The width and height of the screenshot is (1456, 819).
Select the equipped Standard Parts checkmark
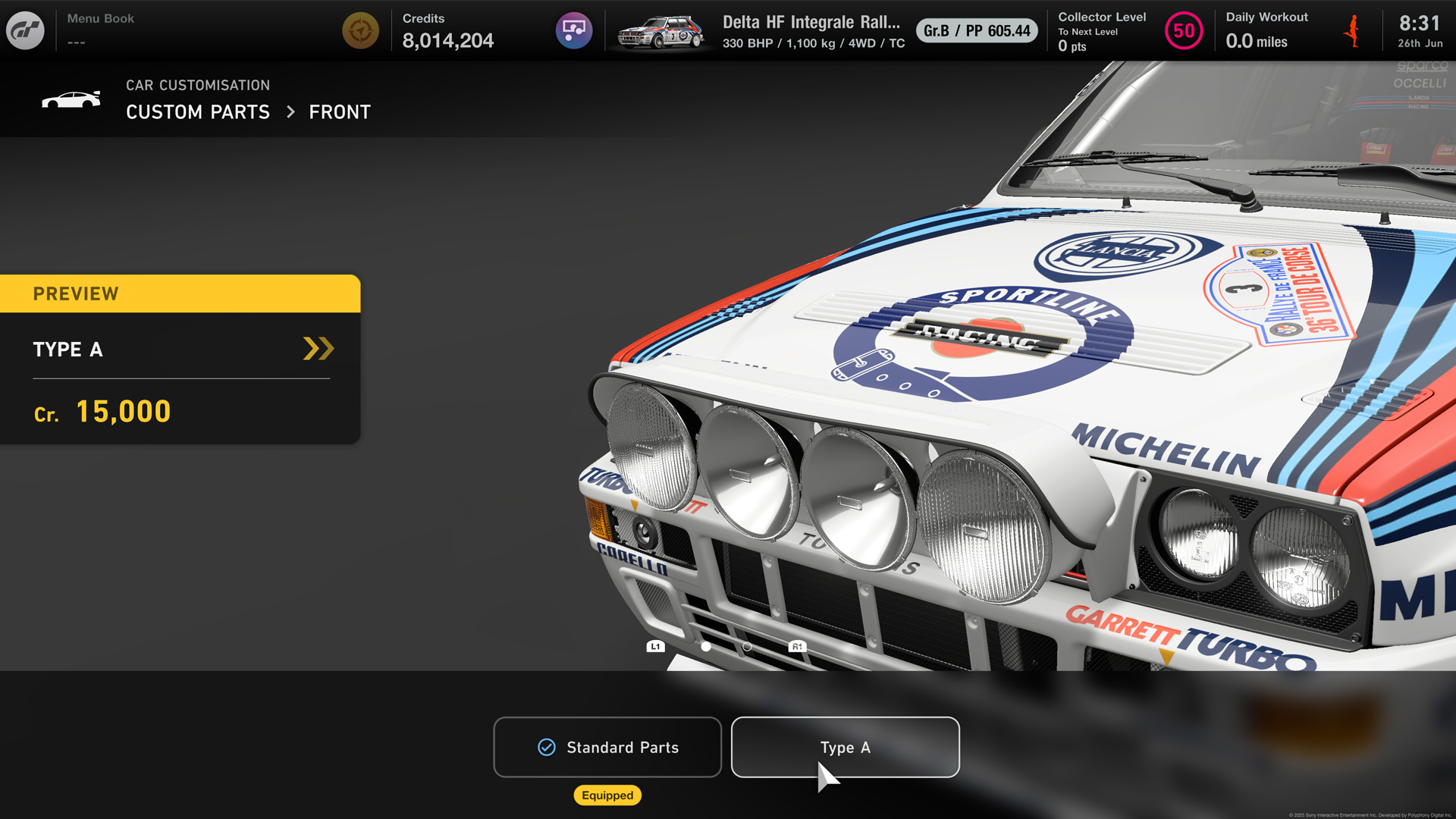point(545,747)
